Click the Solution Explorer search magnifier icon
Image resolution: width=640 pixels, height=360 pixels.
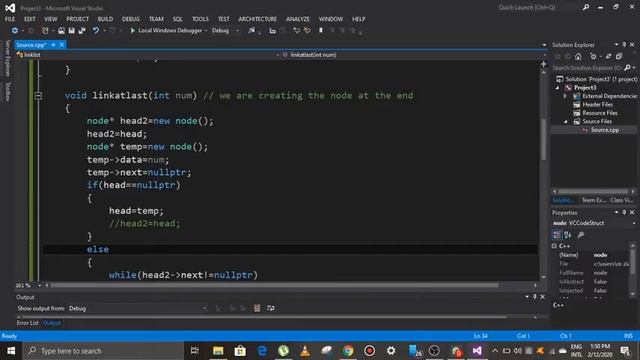tap(627, 68)
